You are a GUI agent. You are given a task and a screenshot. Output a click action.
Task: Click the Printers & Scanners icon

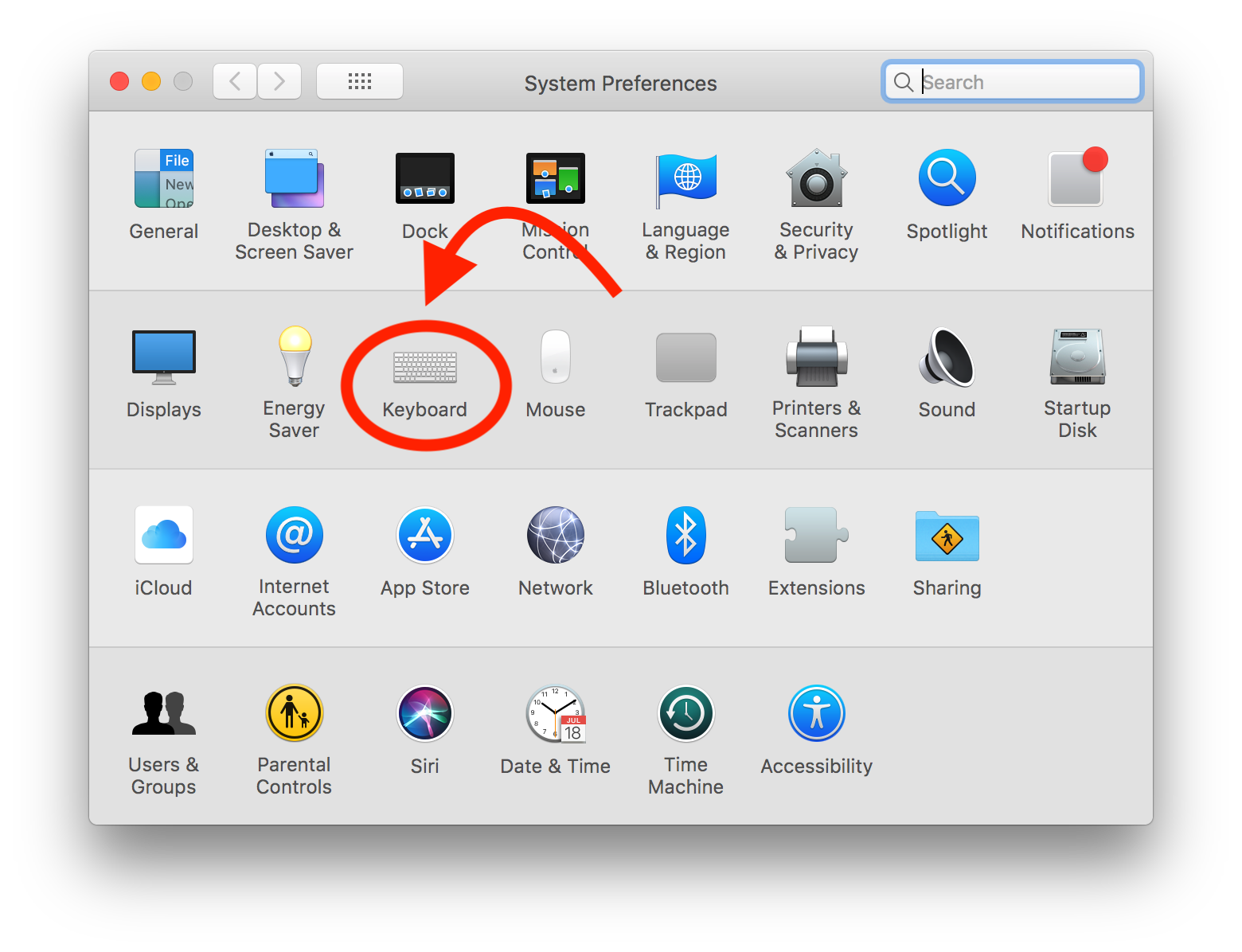coord(816,357)
